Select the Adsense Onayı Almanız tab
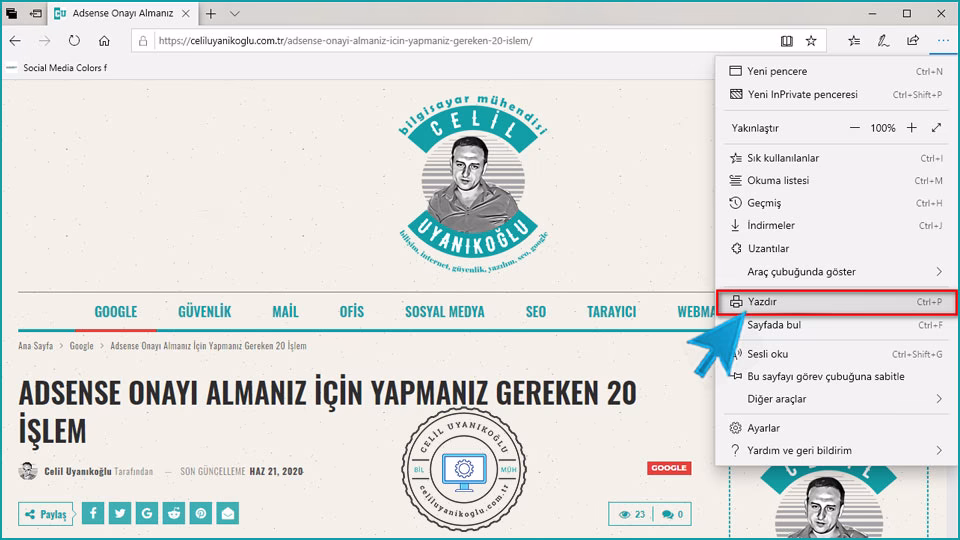 (x=122, y=13)
